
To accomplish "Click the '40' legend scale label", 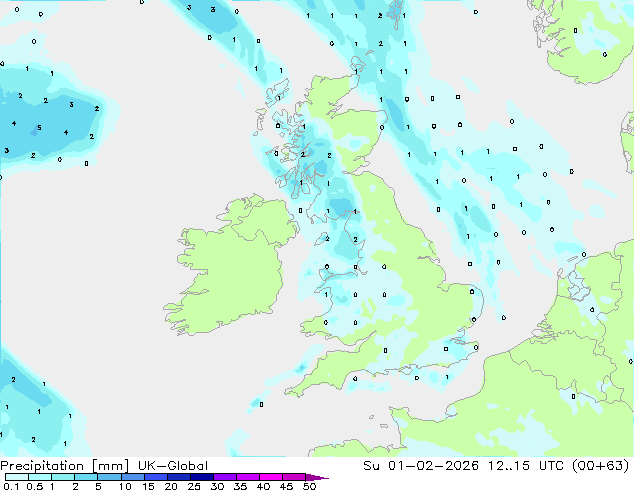I will click(x=263, y=486).
